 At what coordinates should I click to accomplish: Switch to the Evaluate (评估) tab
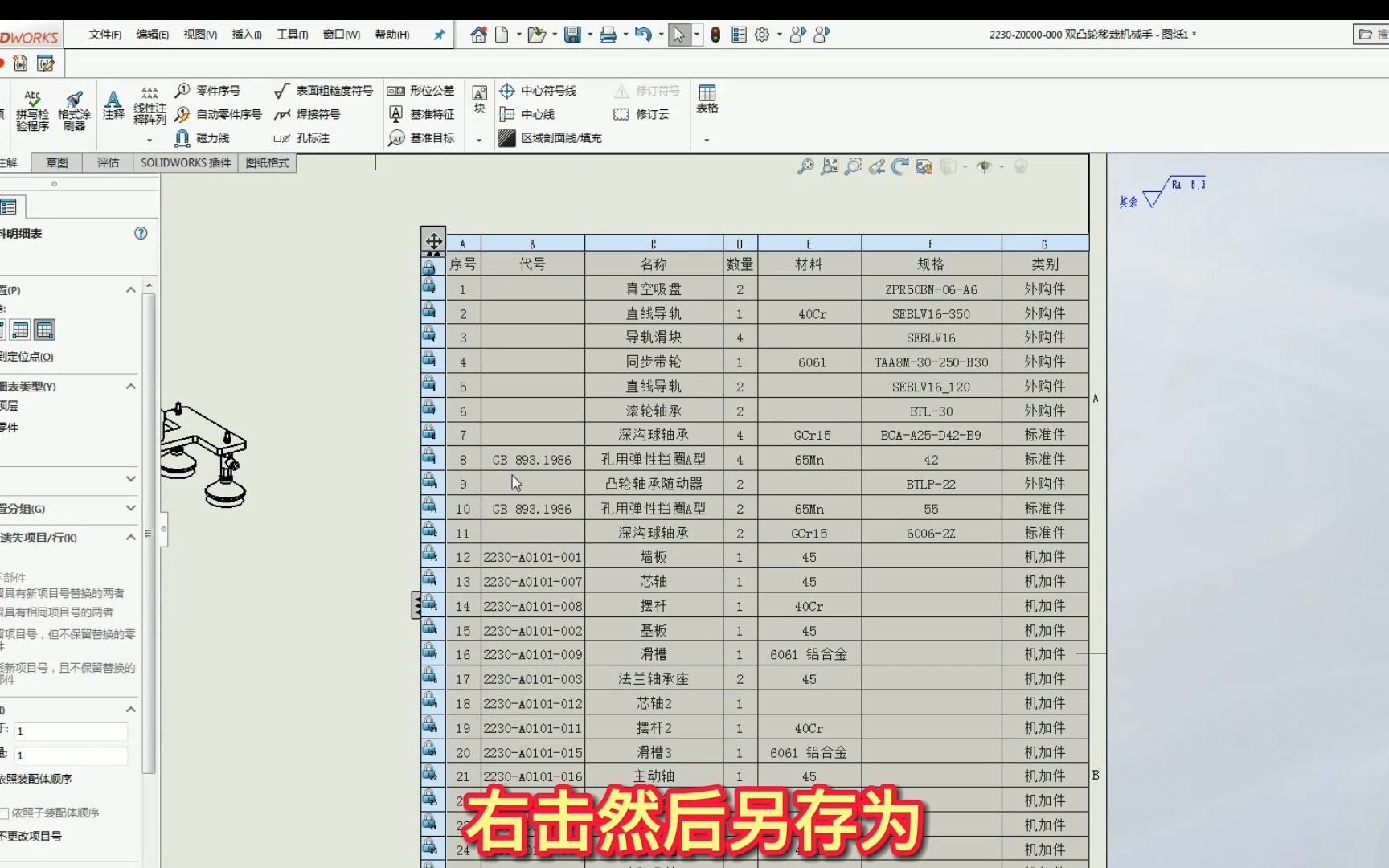pos(108,162)
